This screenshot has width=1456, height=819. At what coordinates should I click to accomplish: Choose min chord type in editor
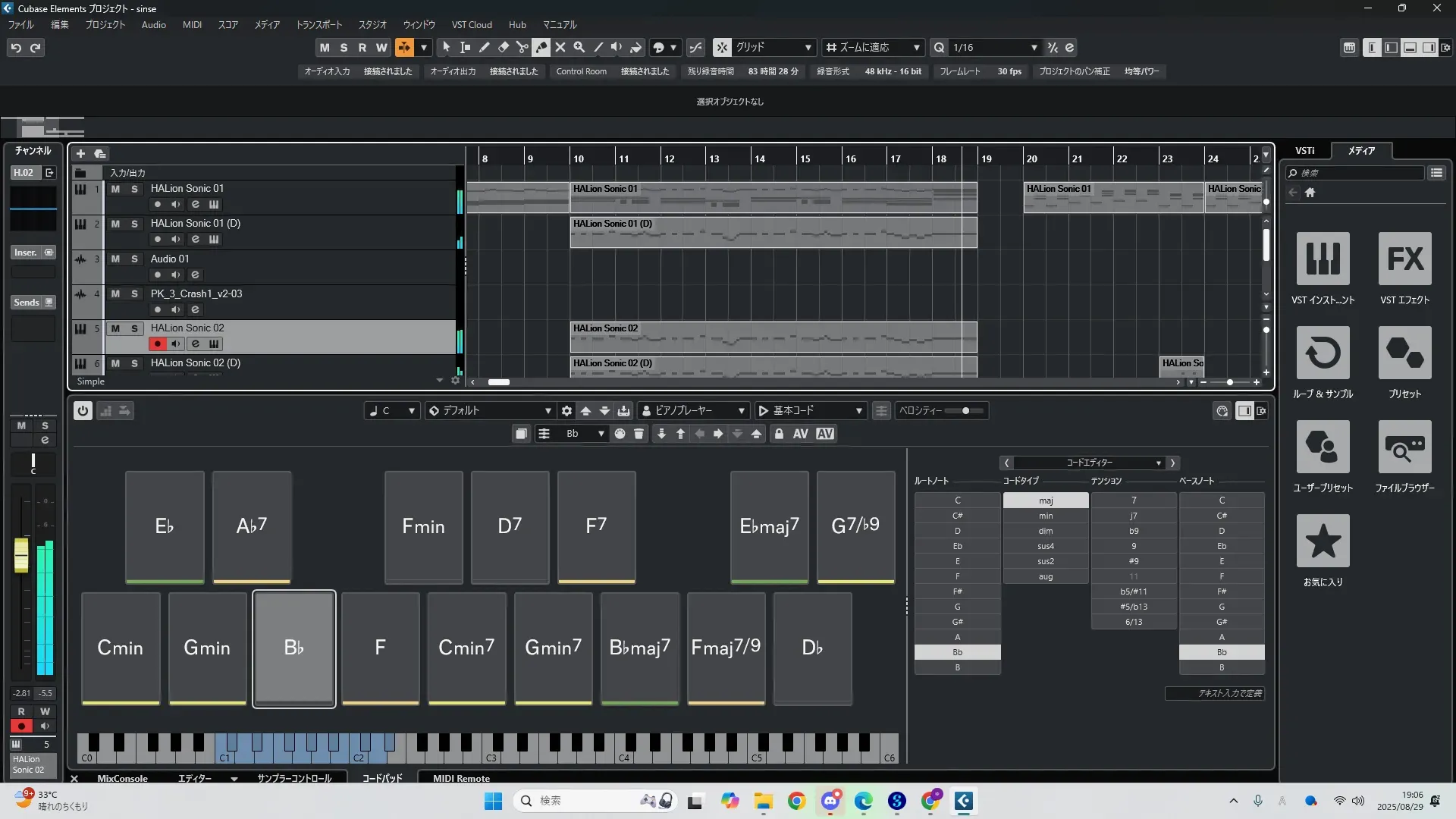1045,516
